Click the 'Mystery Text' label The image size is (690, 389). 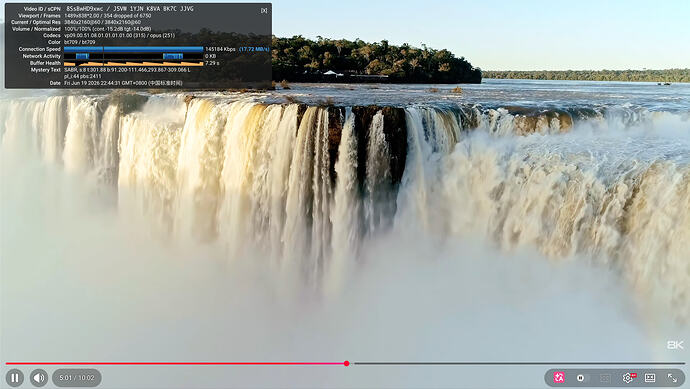pos(46,70)
